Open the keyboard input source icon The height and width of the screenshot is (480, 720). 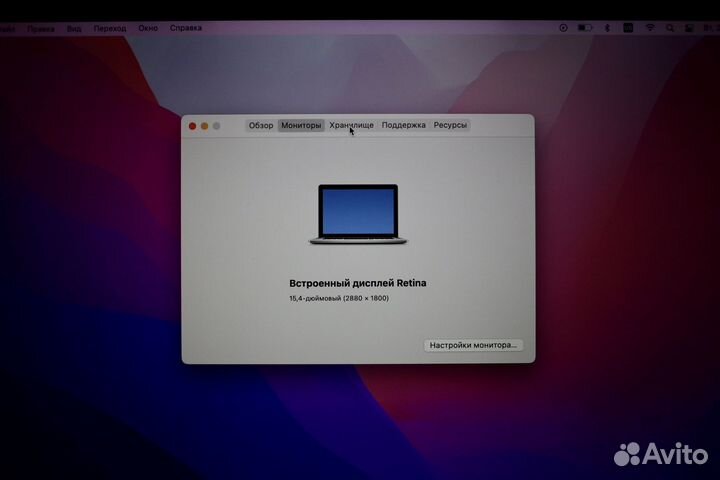coord(628,28)
